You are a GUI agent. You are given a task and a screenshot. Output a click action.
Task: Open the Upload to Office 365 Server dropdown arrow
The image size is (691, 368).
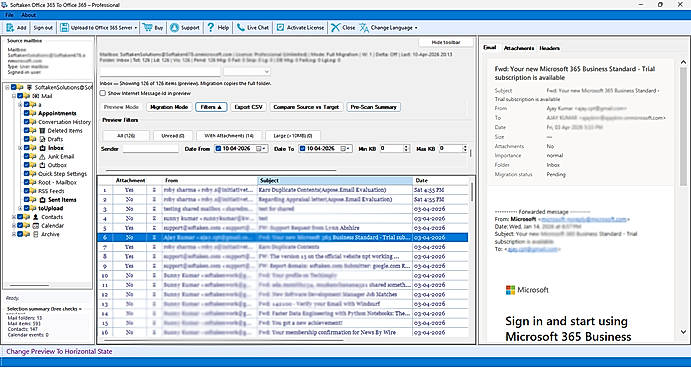point(136,28)
